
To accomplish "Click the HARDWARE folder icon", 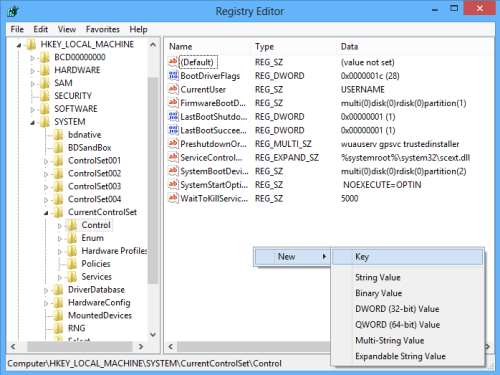I will tap(45, 70).
